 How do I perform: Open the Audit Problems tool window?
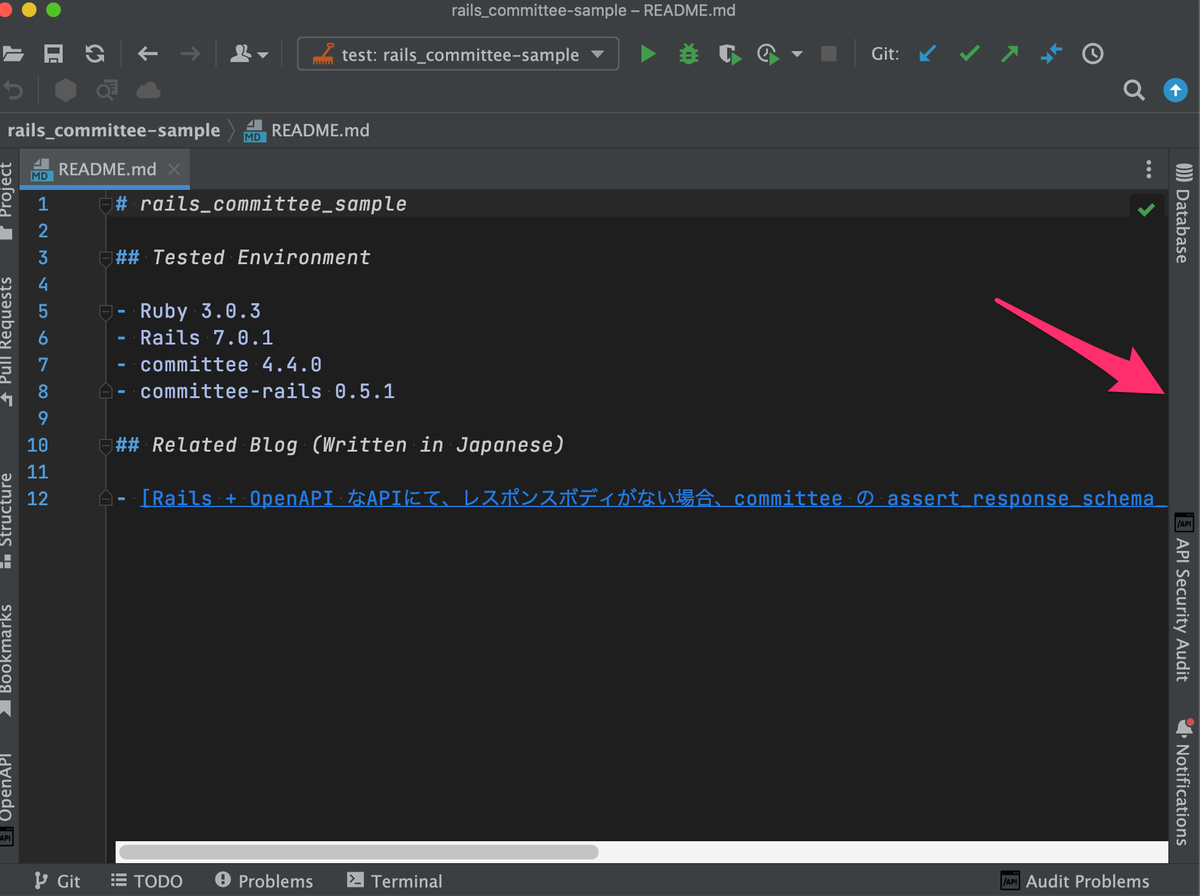click(1075, 881)
